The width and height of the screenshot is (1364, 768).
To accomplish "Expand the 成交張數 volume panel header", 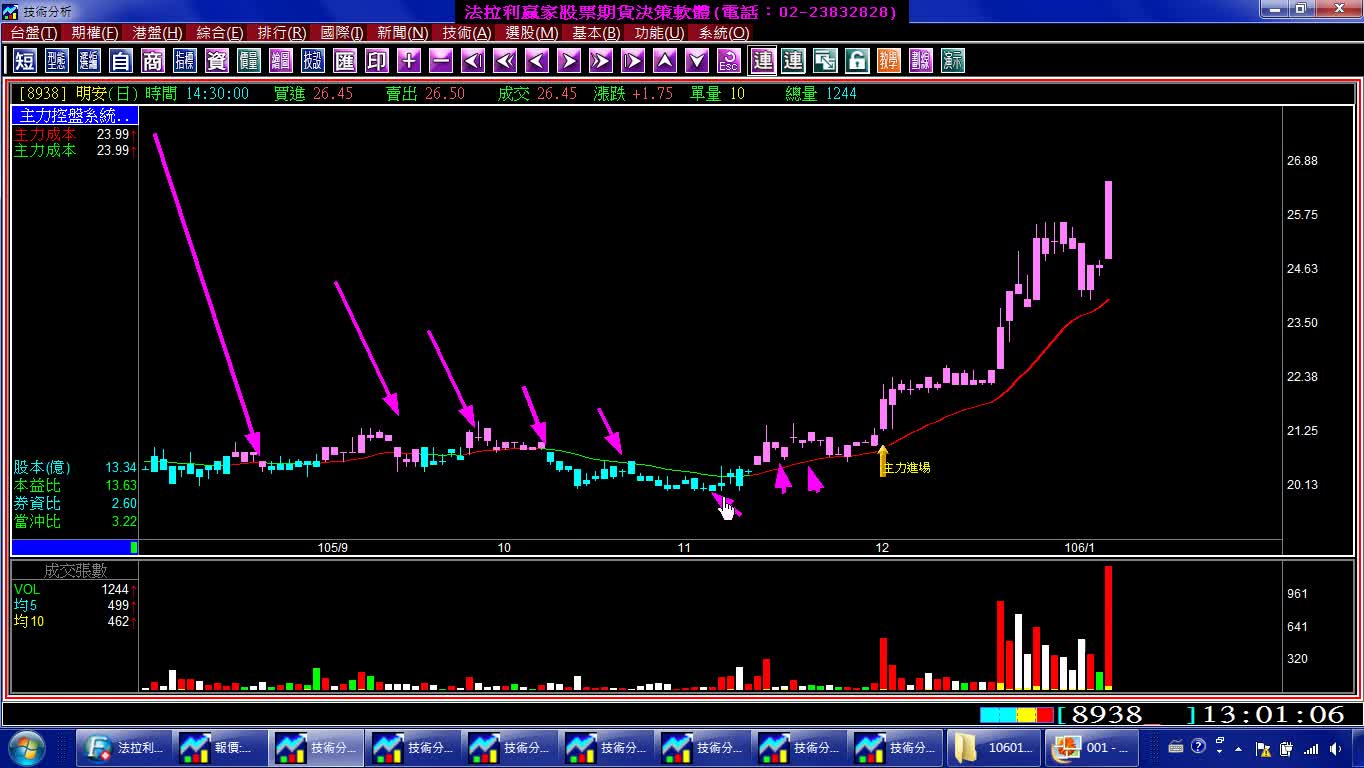I will click(x=75, y=571).
